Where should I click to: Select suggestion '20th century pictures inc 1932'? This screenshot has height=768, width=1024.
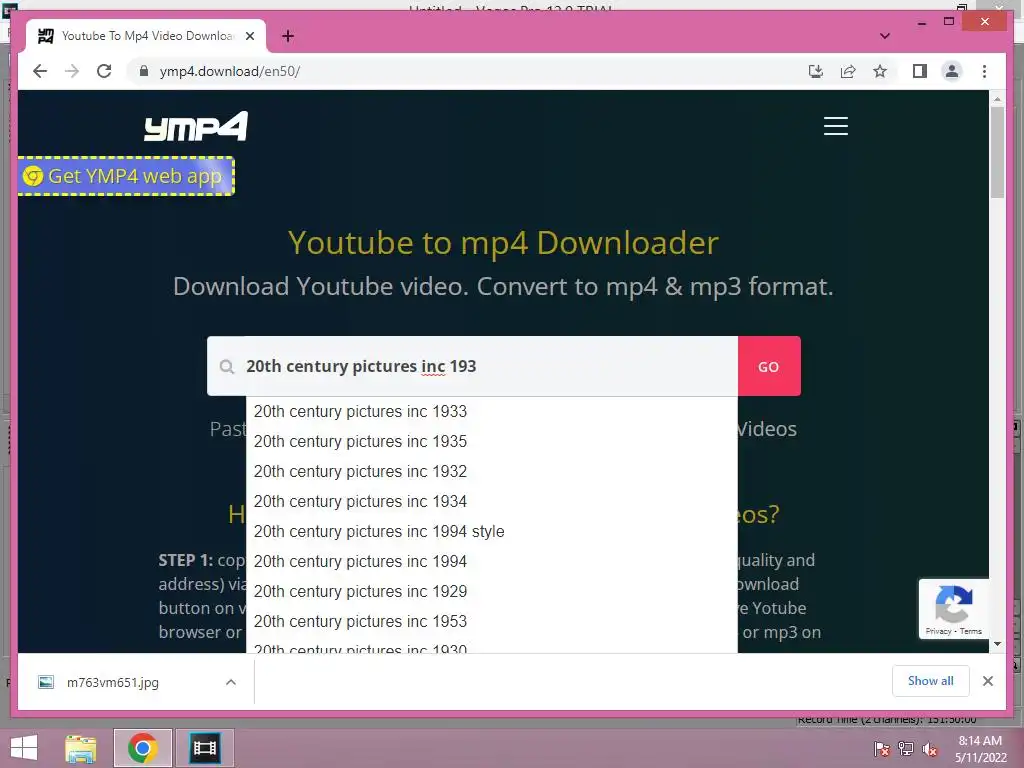click(x=492, y=472)
